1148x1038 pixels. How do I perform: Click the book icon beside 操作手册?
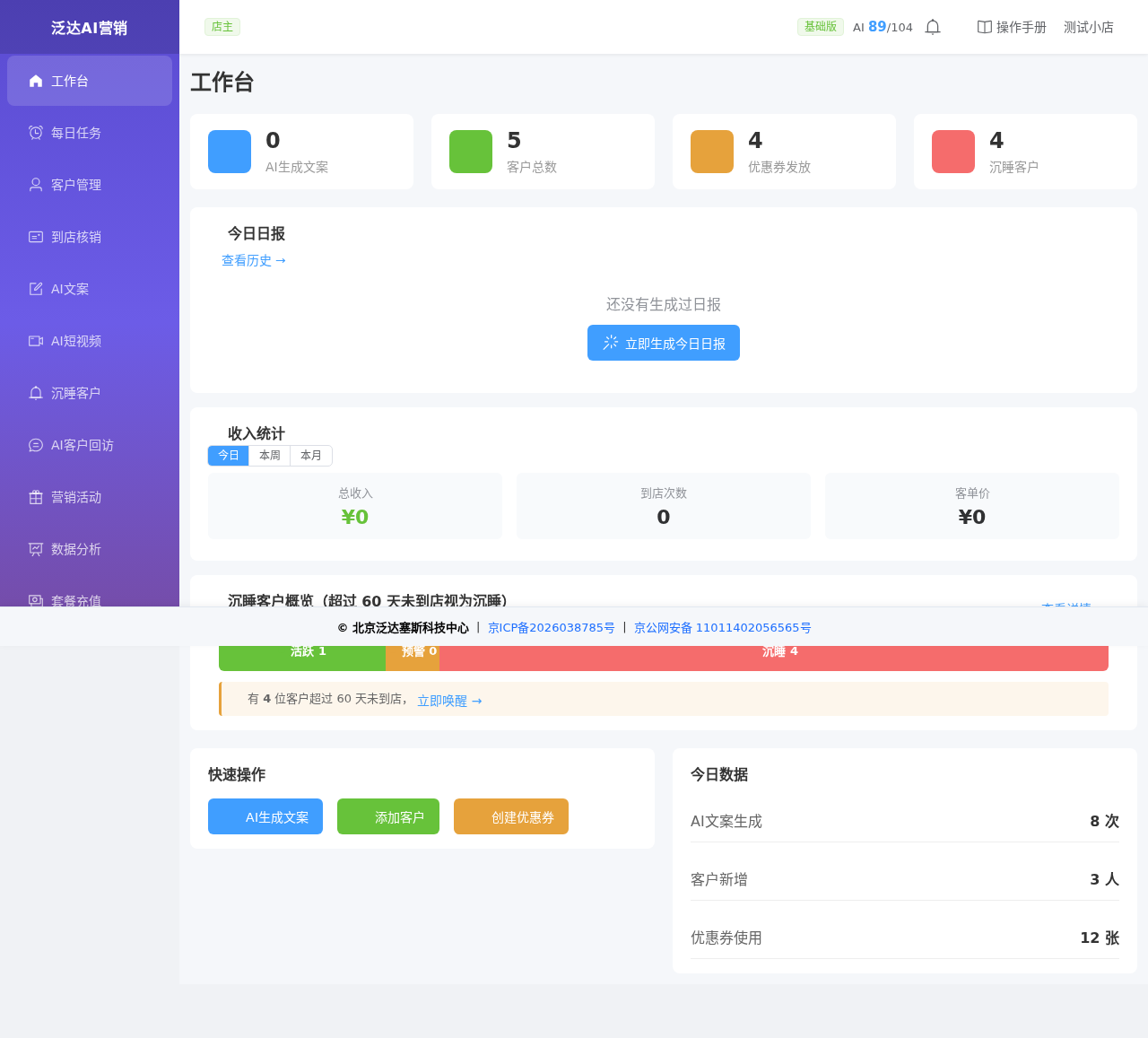tap(985, 27)
